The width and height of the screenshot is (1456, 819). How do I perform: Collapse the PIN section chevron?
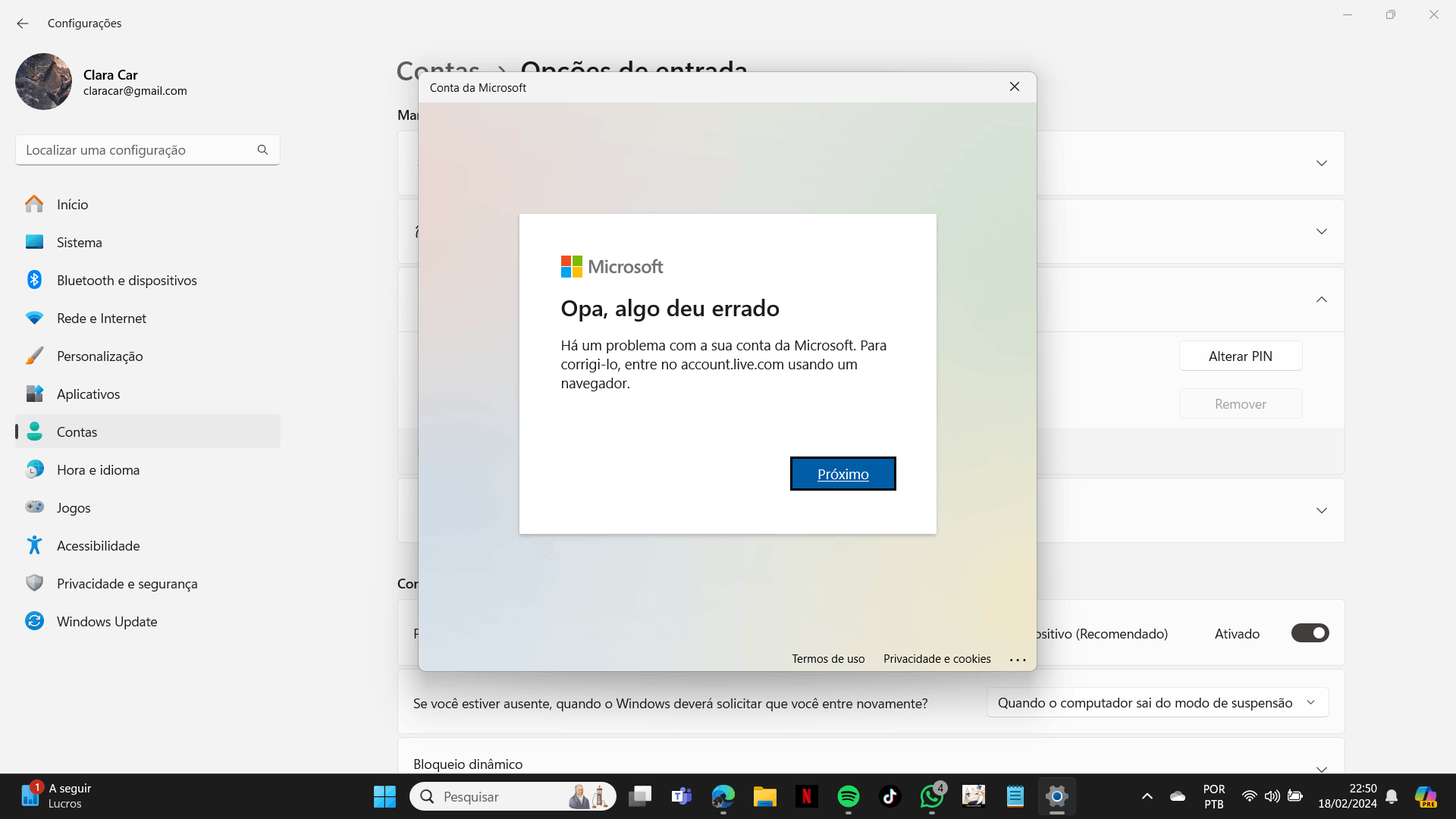[1321, 300]
